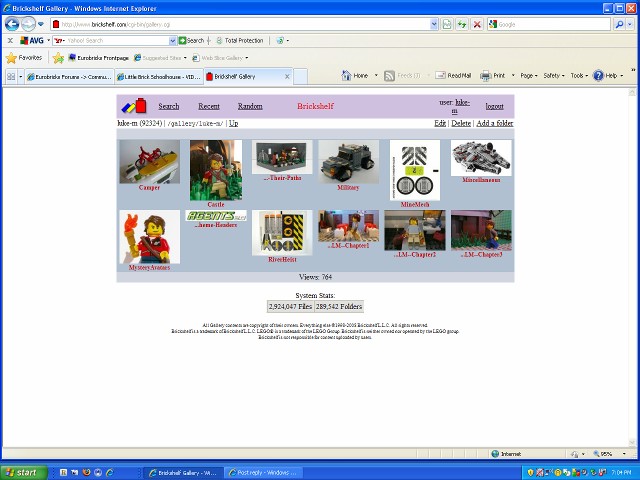Click the Brickshelf brick logo
The width and height of the screenshot is (640, 480).
(134, 106)
